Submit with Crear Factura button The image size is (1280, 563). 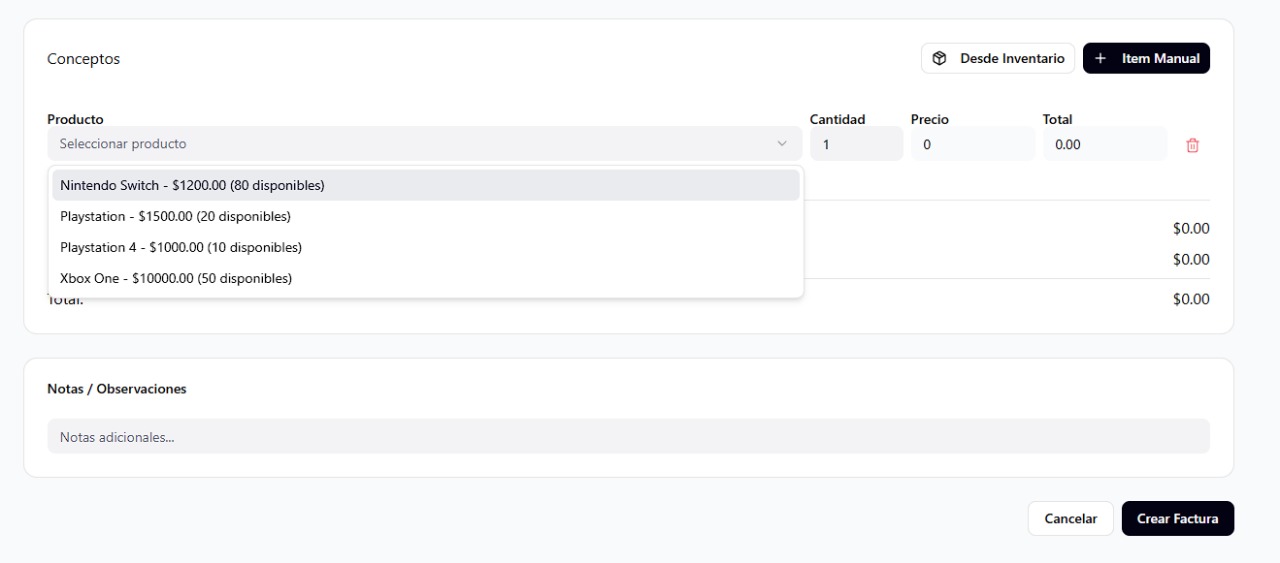coord(1177,519)
